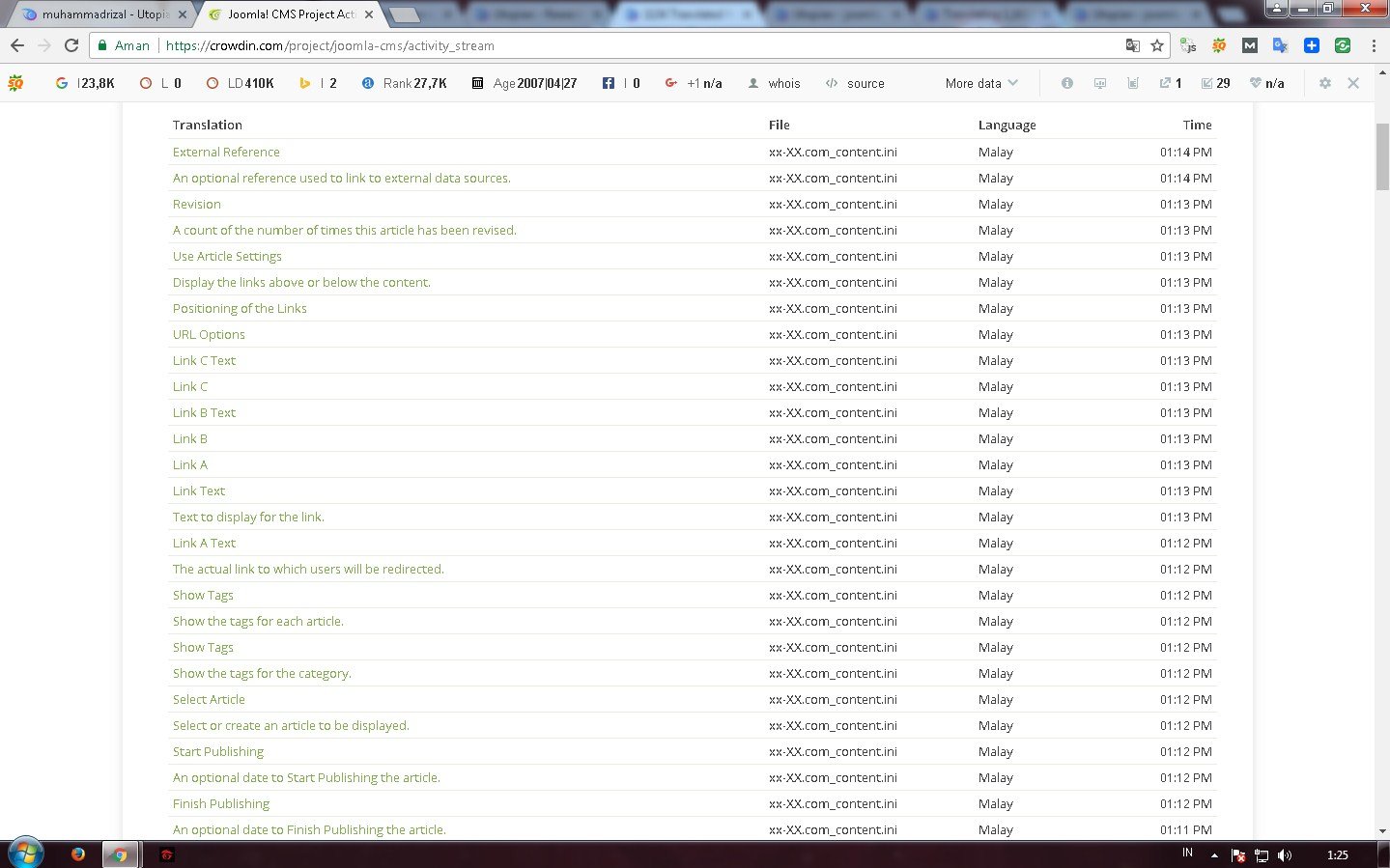The width and height of the screenshot is (1390, 868).
Task: Open the Windows Start button
Action: coord(26,854)
